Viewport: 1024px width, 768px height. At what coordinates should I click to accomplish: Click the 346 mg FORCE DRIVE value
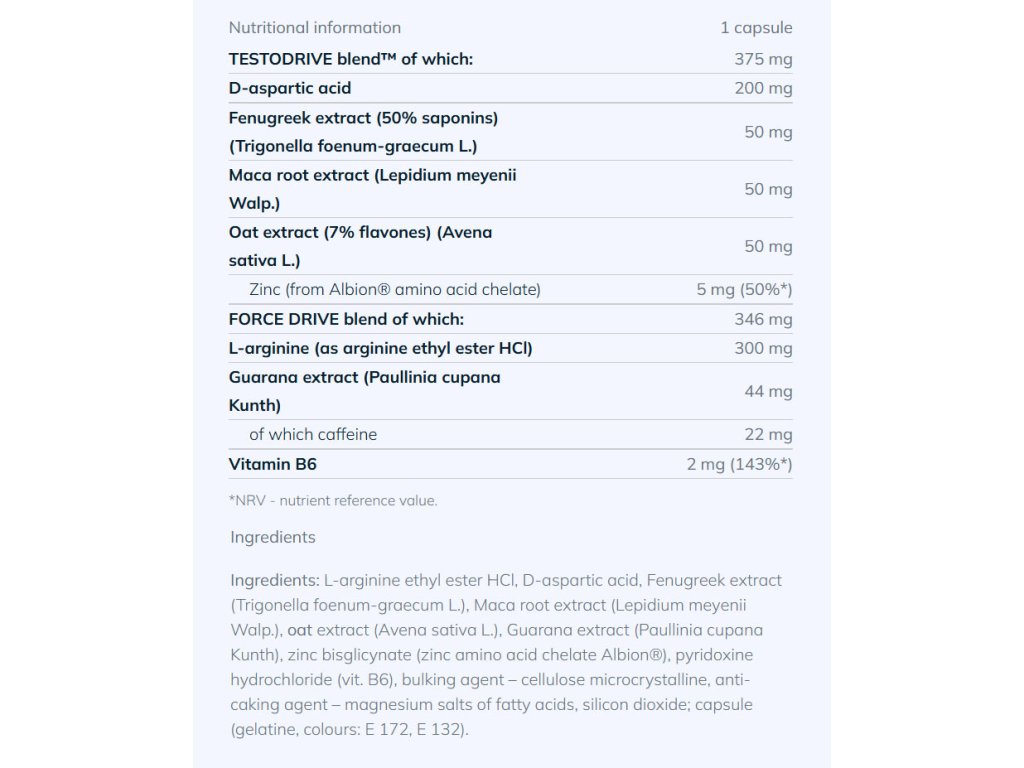763,319
